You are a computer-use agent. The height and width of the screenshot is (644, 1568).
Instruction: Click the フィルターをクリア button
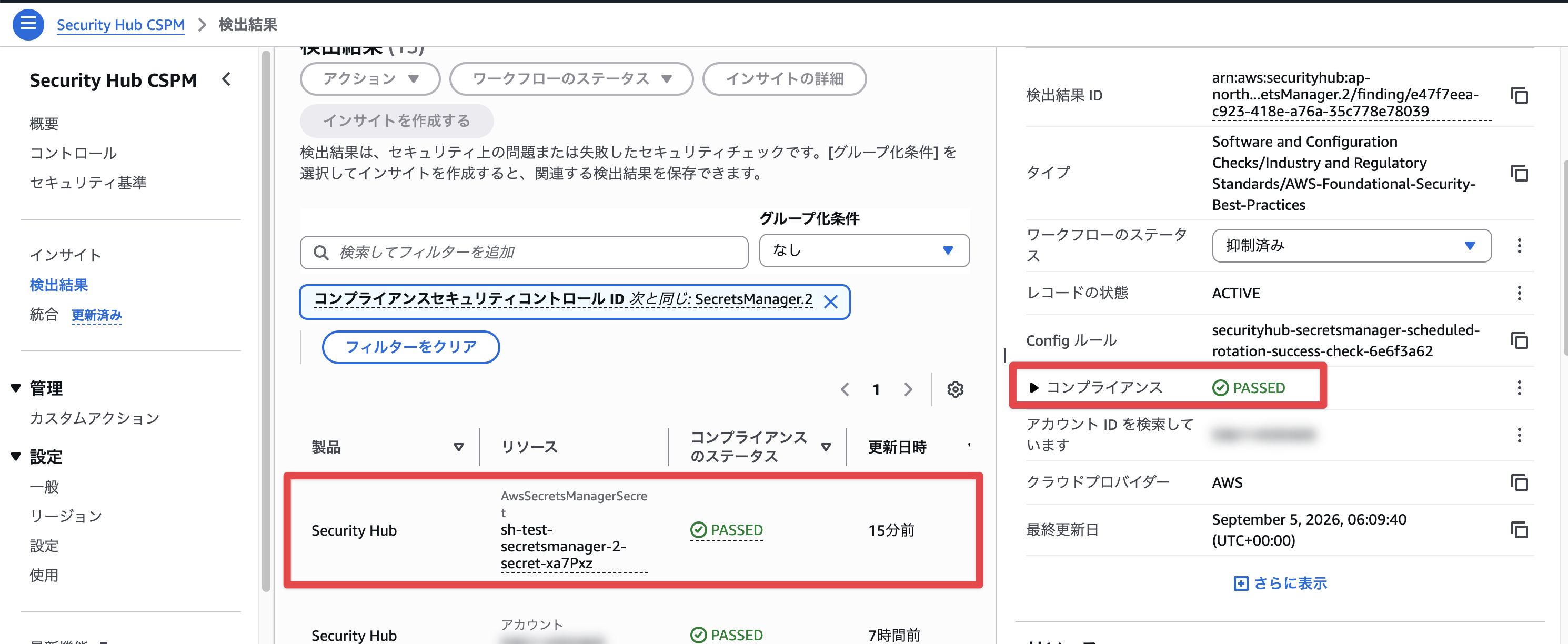click(411, 347)
